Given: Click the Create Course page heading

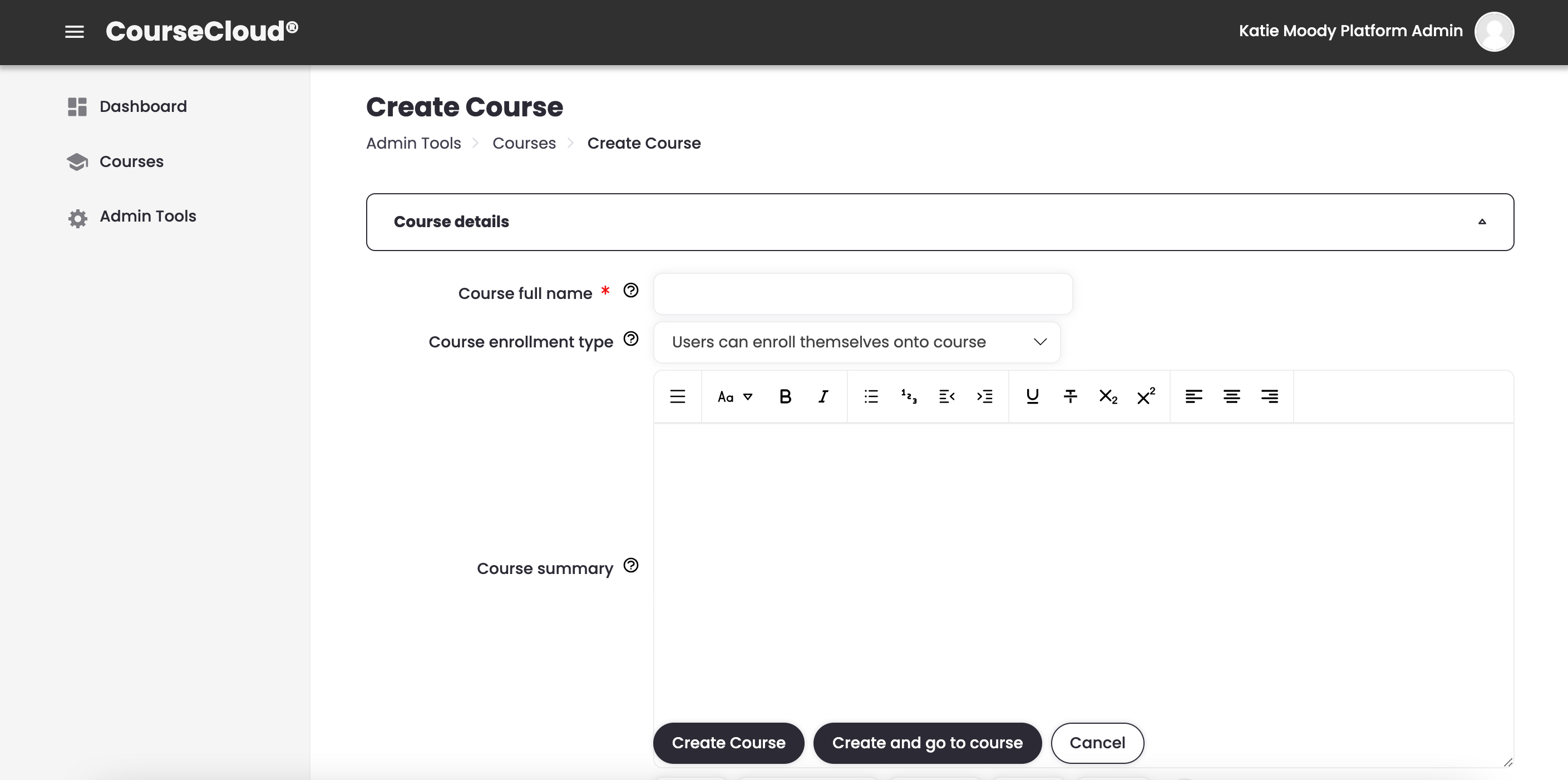Looking at the screenshot, I should point(465,107).
